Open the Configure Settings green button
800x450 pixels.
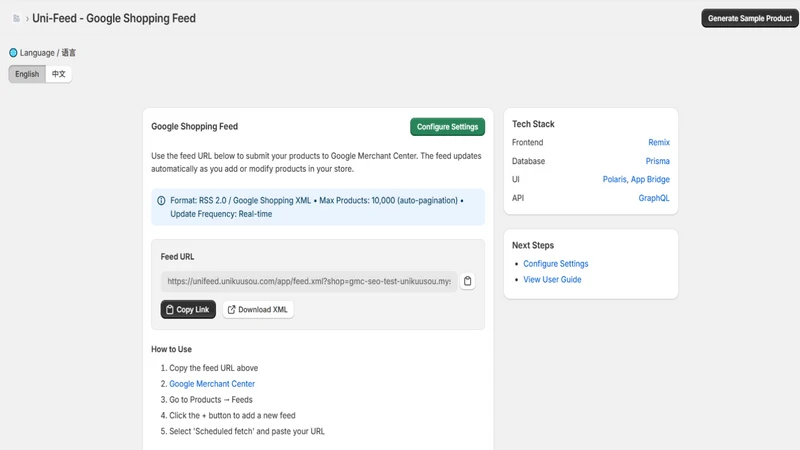tap(447, 127)
